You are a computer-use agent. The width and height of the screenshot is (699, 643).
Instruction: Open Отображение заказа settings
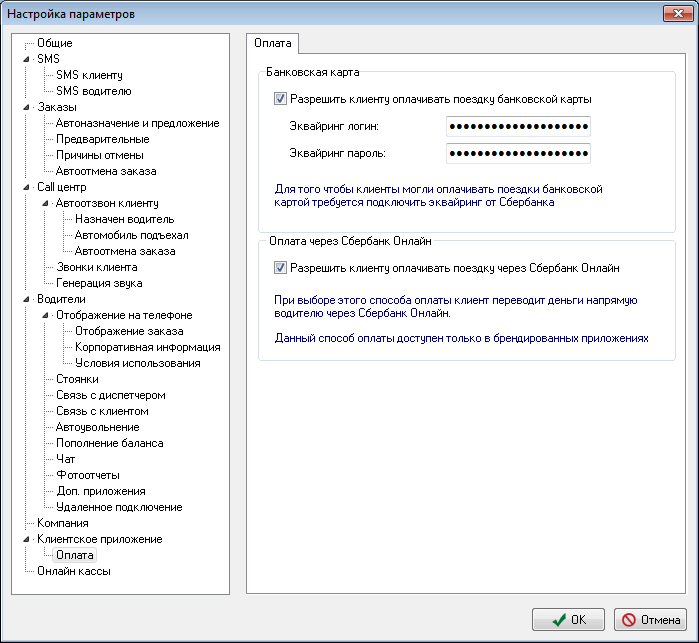[x=129, y=331]
